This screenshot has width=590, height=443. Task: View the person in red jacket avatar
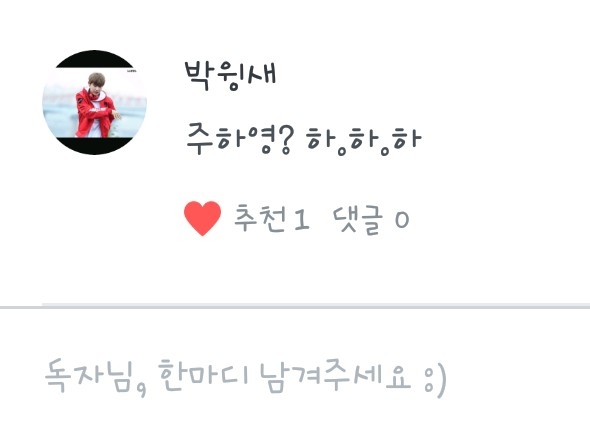coord(94,102)
